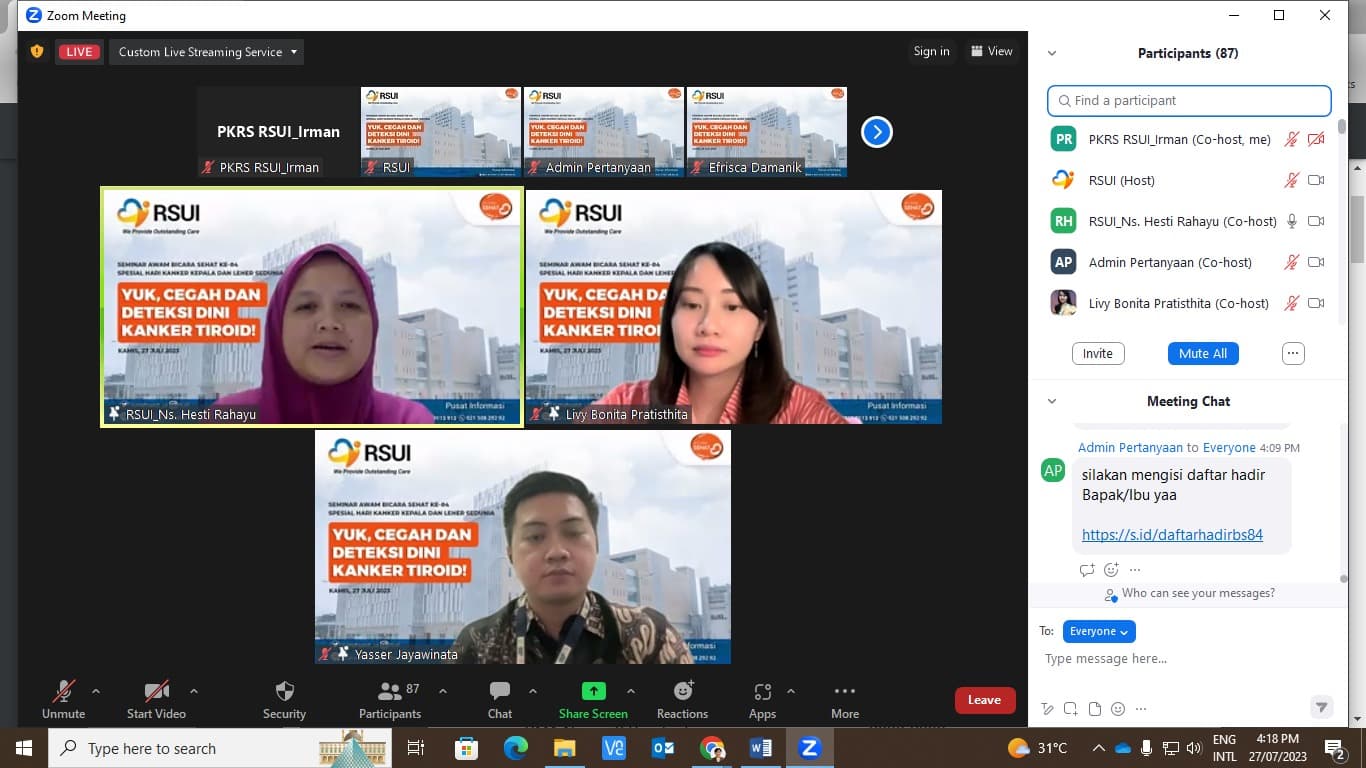Toggle mute icon for Admin Pertanyaan
This screenshot has height=768, width=1366.
tap(1292, 263)
